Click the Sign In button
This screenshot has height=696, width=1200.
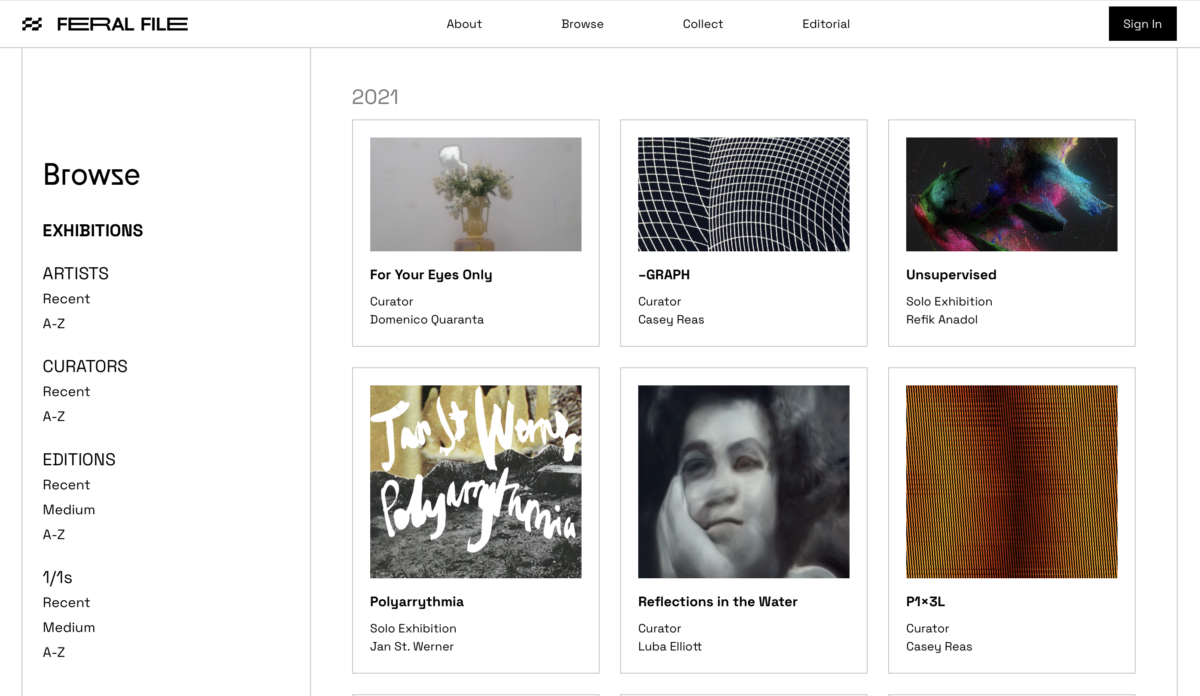click(1142, 24)
